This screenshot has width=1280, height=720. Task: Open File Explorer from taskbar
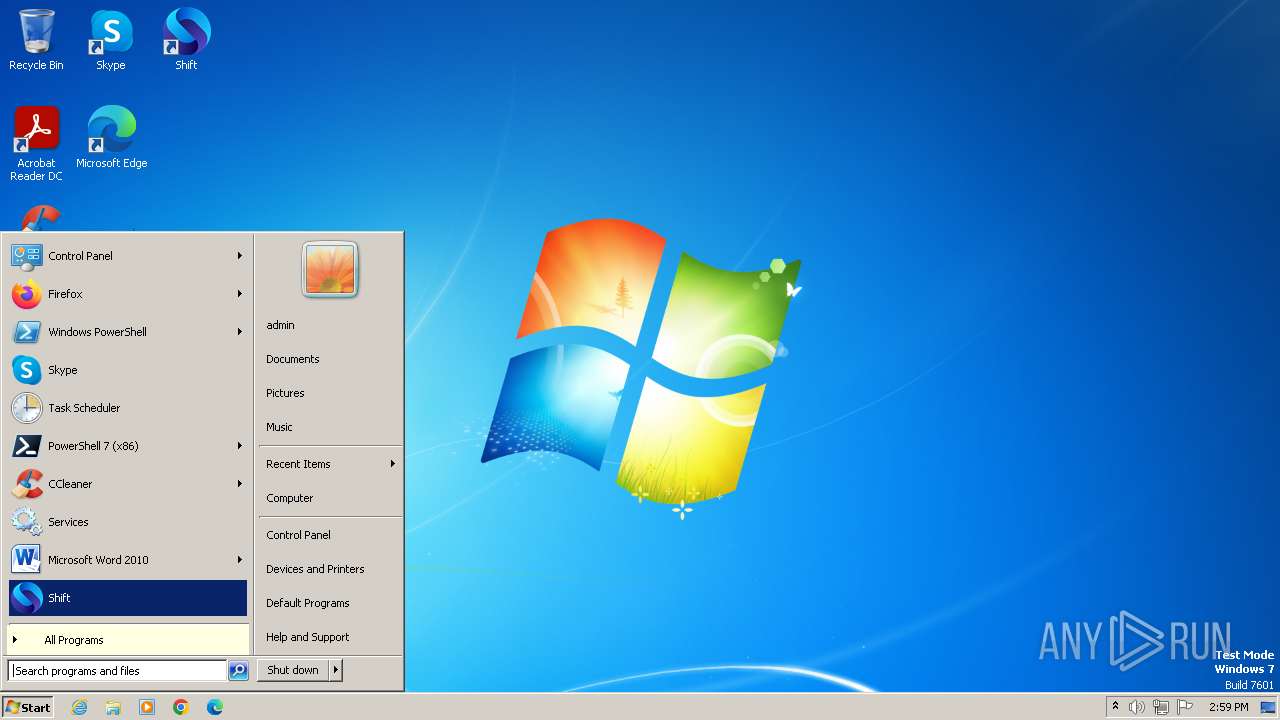pos(113,707)
